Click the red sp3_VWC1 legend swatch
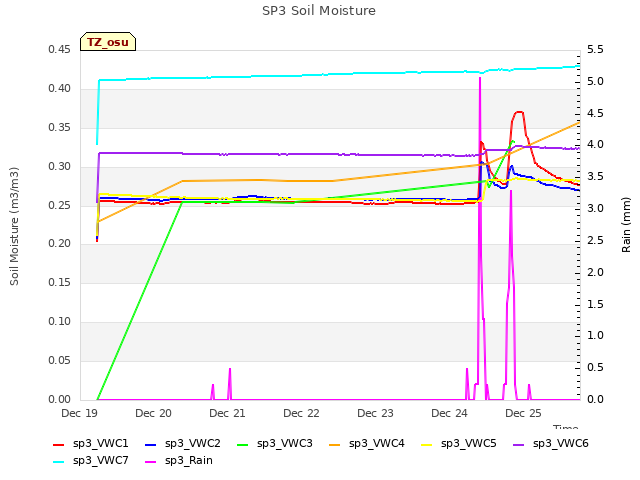The image size is (640, 480). tap(59, 444)
